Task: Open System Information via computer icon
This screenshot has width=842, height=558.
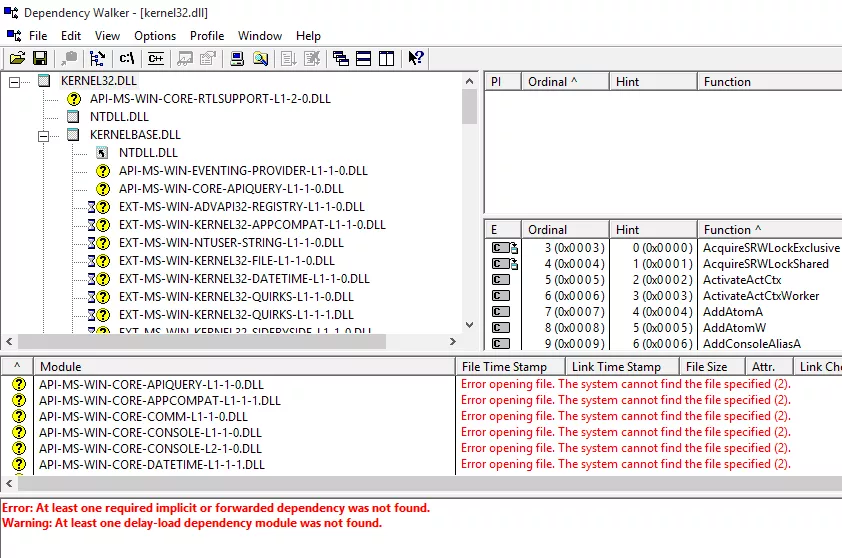Action: [237, 58]
